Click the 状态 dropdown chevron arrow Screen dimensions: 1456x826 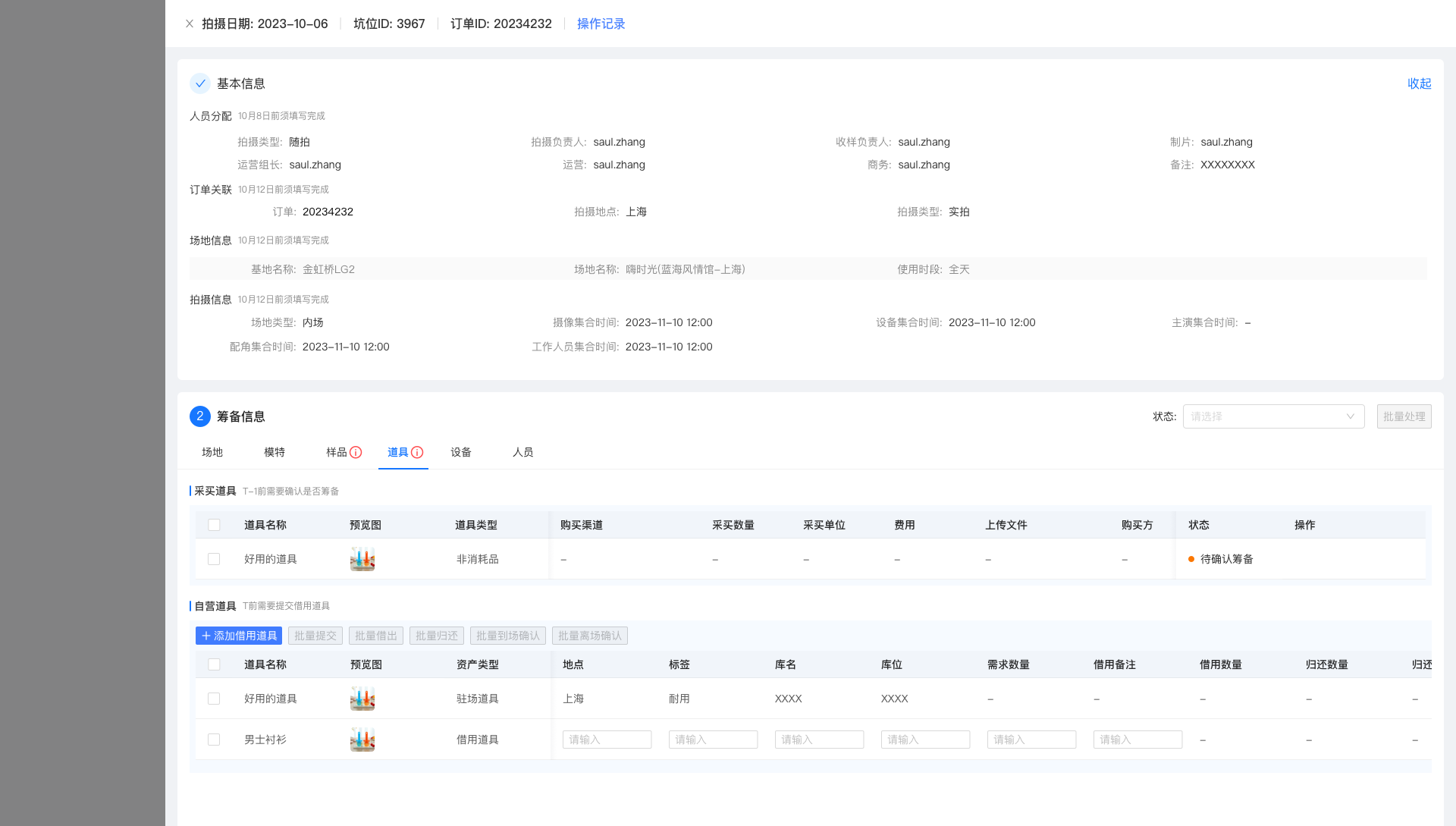coord(1351,416)
